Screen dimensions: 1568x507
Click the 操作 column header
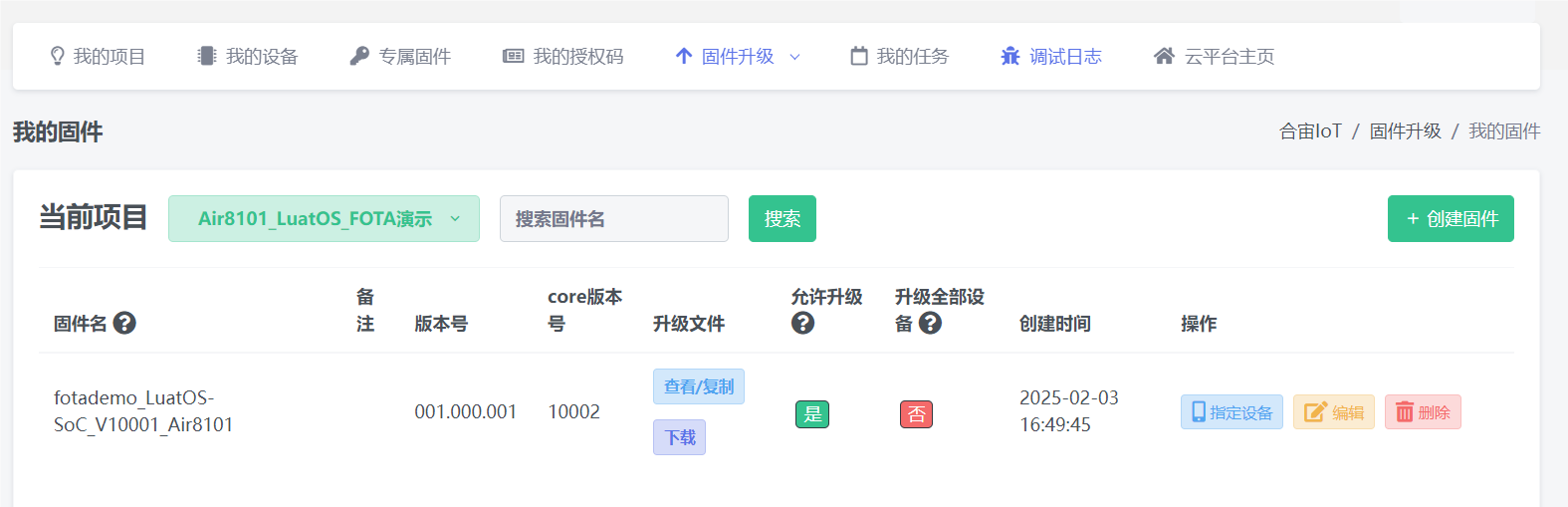pos(1199,324)
